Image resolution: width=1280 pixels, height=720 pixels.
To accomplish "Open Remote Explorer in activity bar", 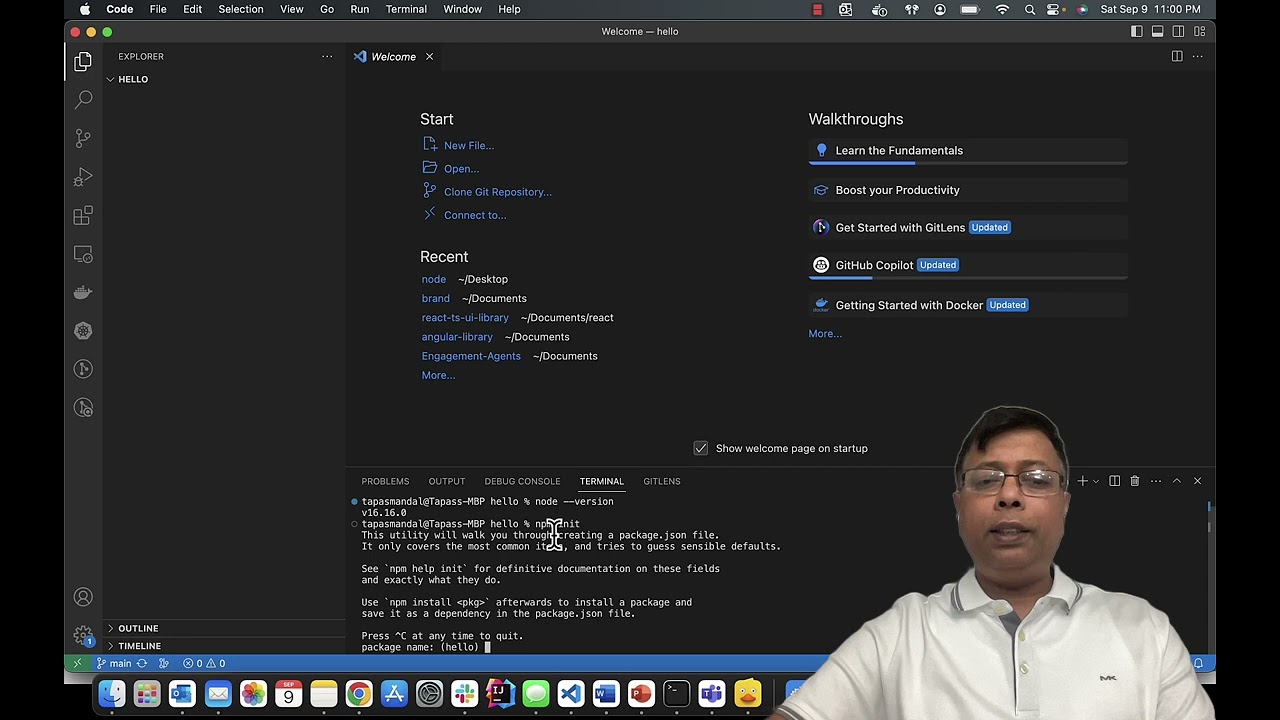I will coord(83,254).
